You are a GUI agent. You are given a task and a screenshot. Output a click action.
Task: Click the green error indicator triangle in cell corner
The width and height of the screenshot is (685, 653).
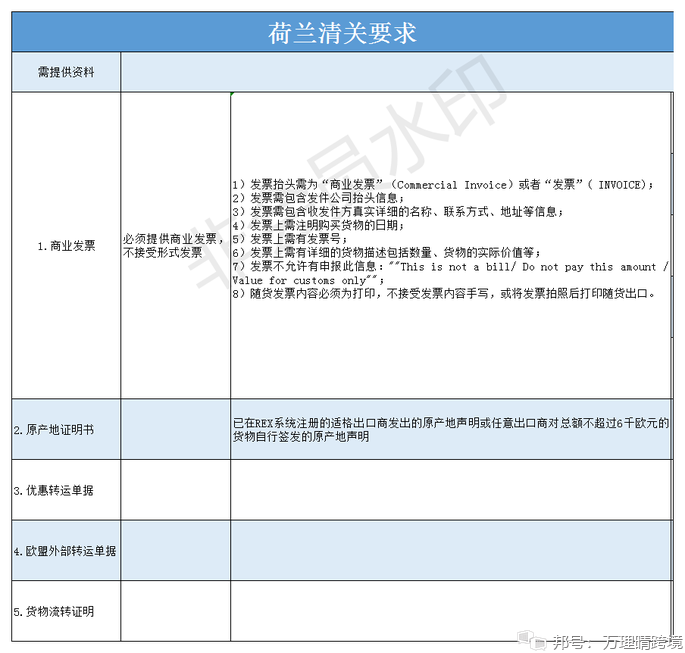coord(233,94)
